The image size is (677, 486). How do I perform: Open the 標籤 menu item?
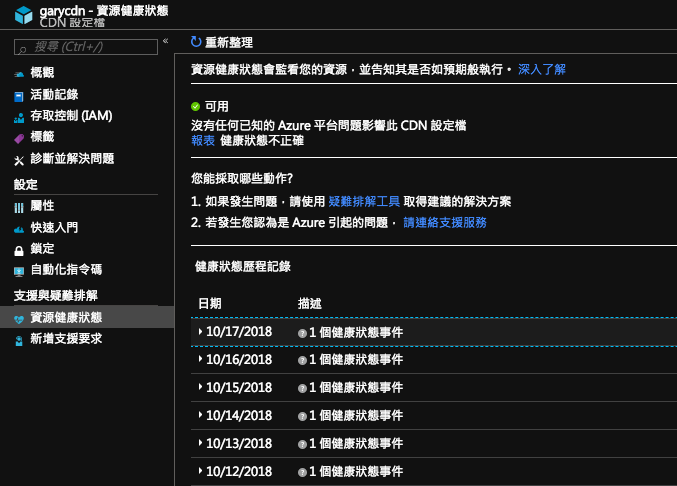[42, 137]
